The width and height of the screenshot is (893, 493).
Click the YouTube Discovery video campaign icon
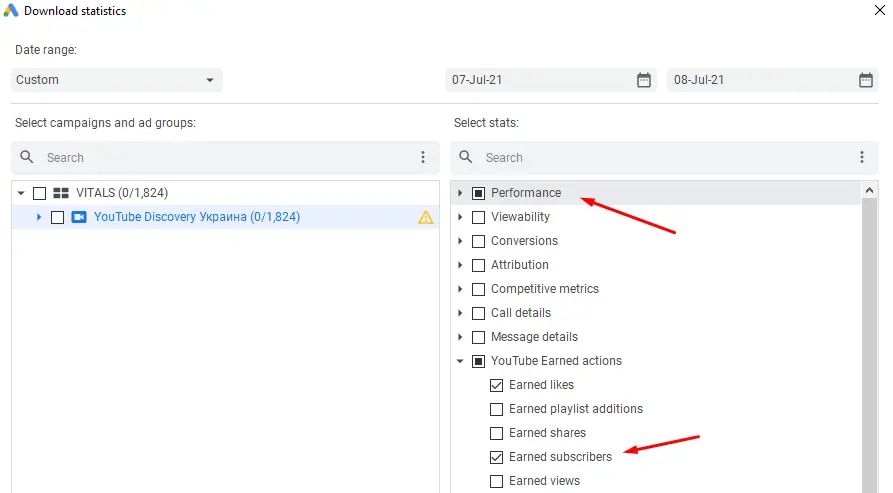pyautogui.click(x=79, y=217)
